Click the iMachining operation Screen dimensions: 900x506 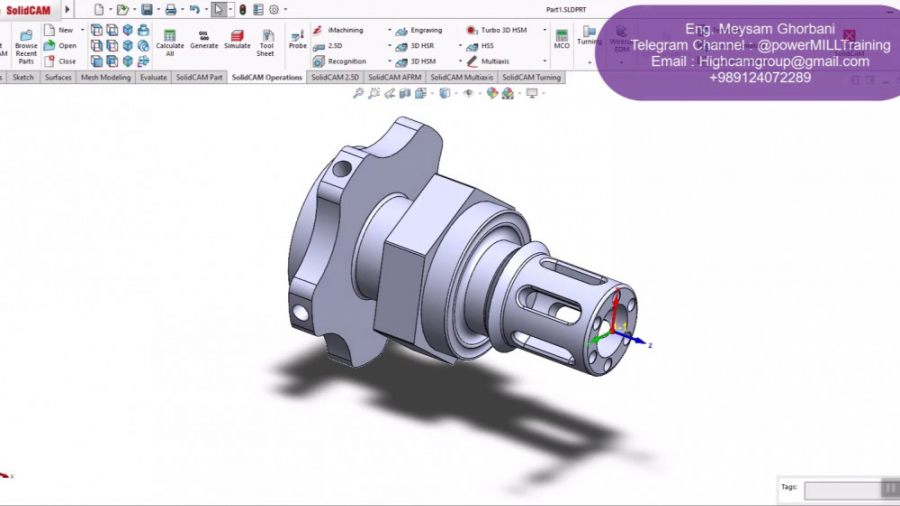tap(339, 30)
